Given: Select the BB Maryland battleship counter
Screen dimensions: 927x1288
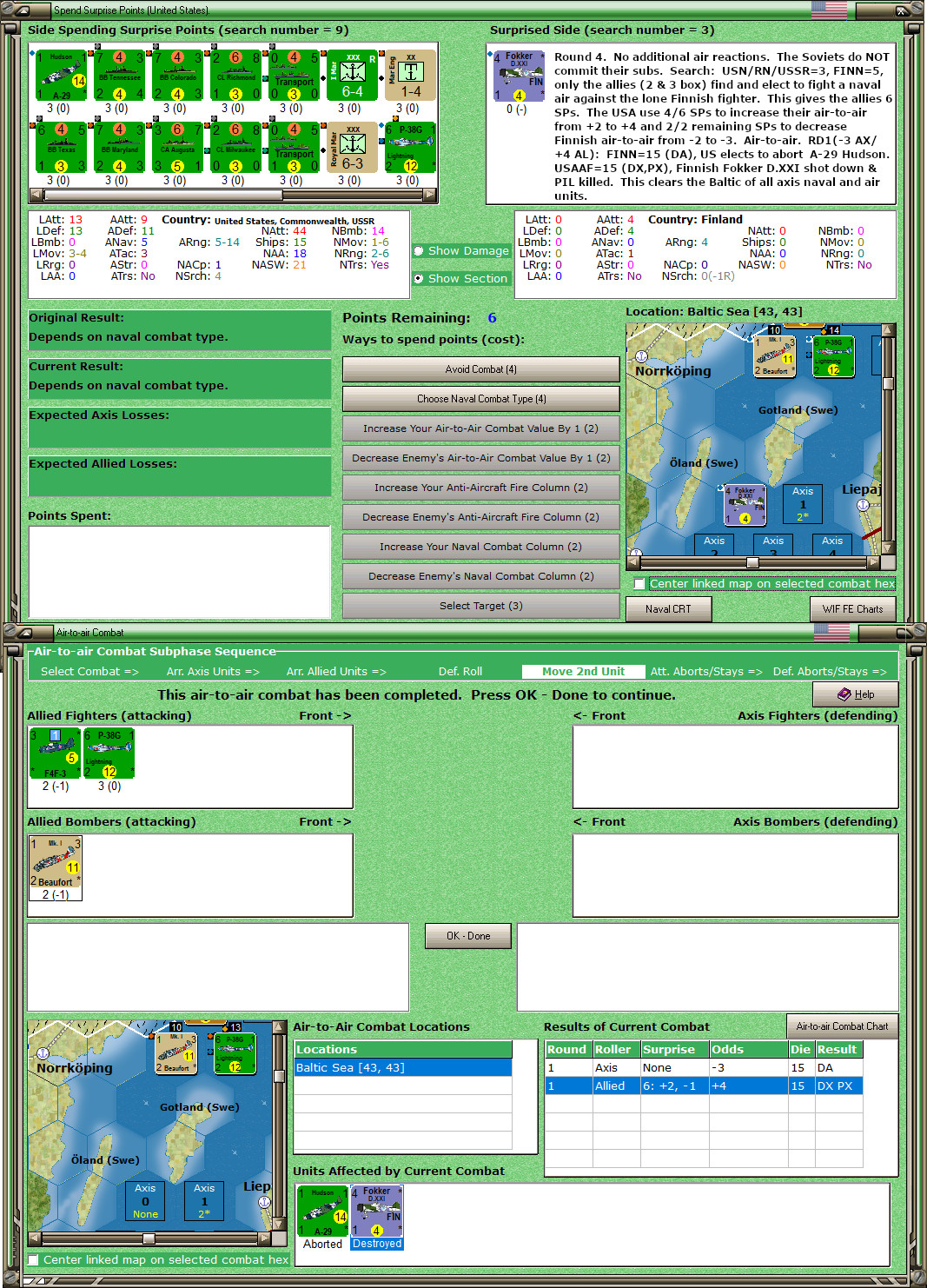Looking at the screenshot, I should [x=119, y=148].
